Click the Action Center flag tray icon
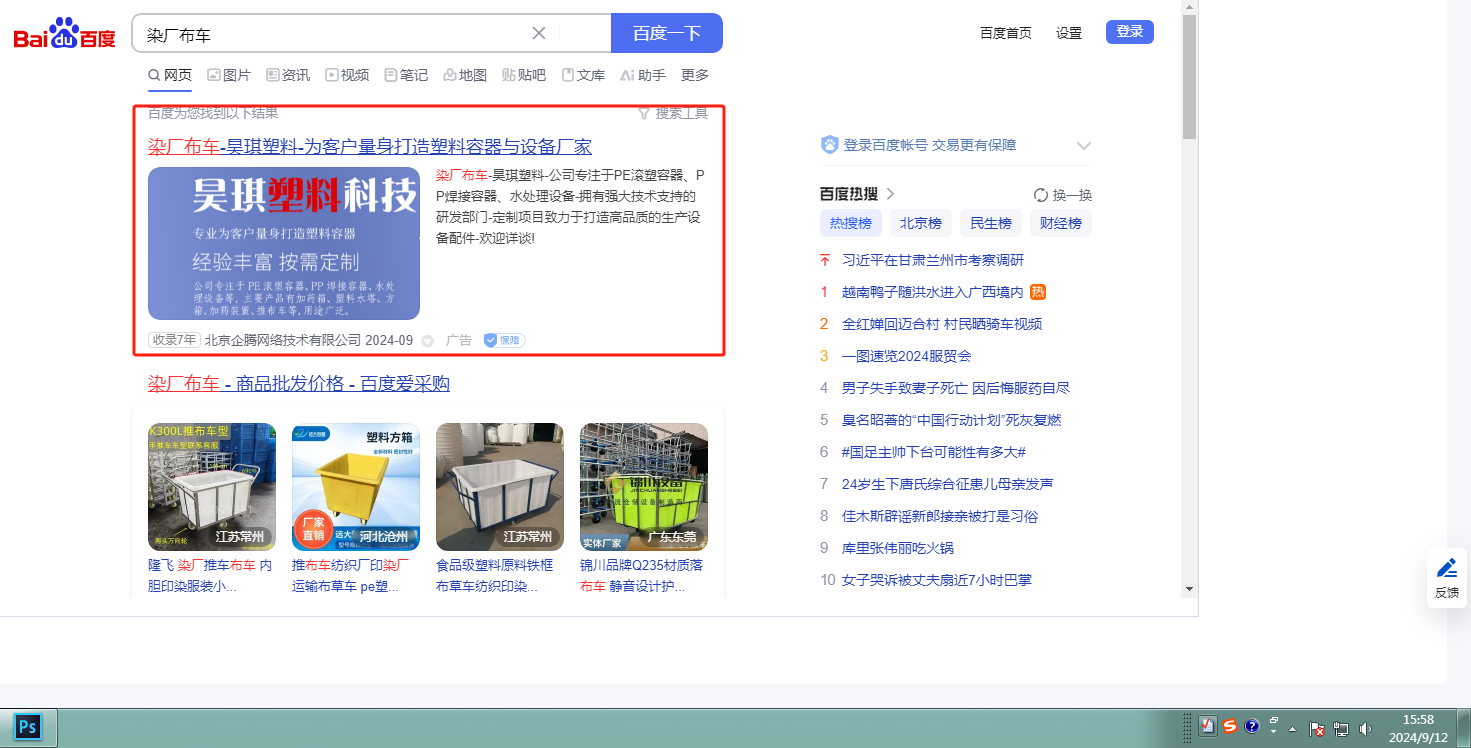Image resolution: width=1471 pixels, height=748 pixels. (x=1317, y=729)
